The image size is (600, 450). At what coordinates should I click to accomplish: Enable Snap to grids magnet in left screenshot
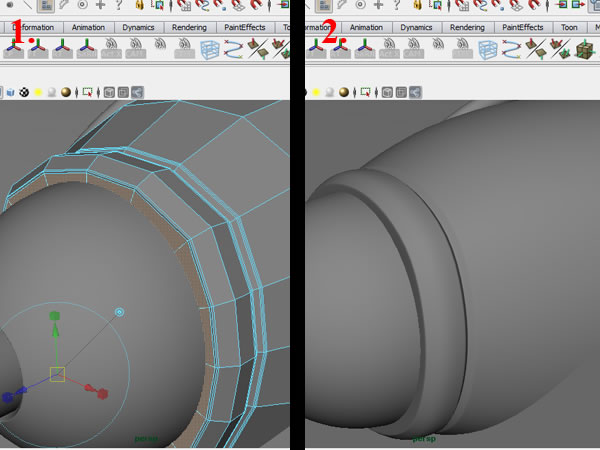tap(184, 5)
